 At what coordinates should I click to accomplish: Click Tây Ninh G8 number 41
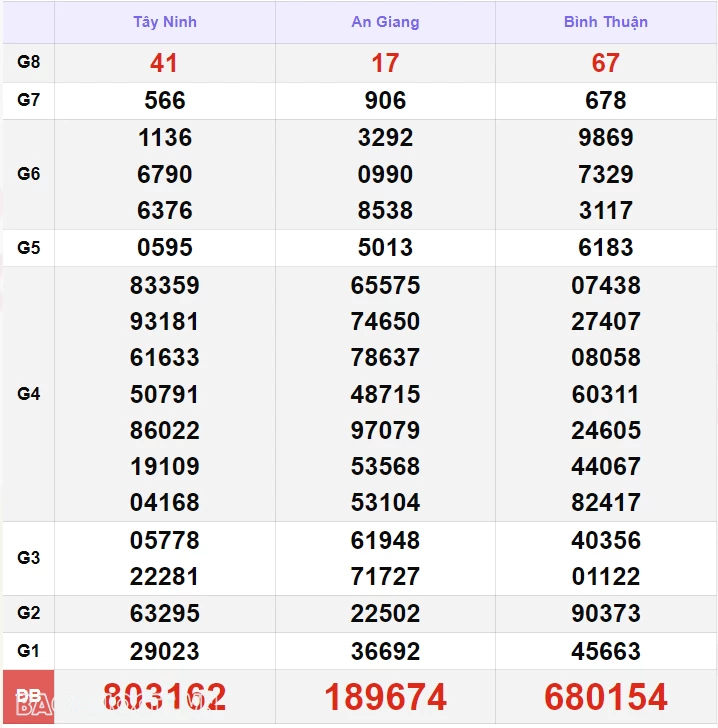(164, 63)
